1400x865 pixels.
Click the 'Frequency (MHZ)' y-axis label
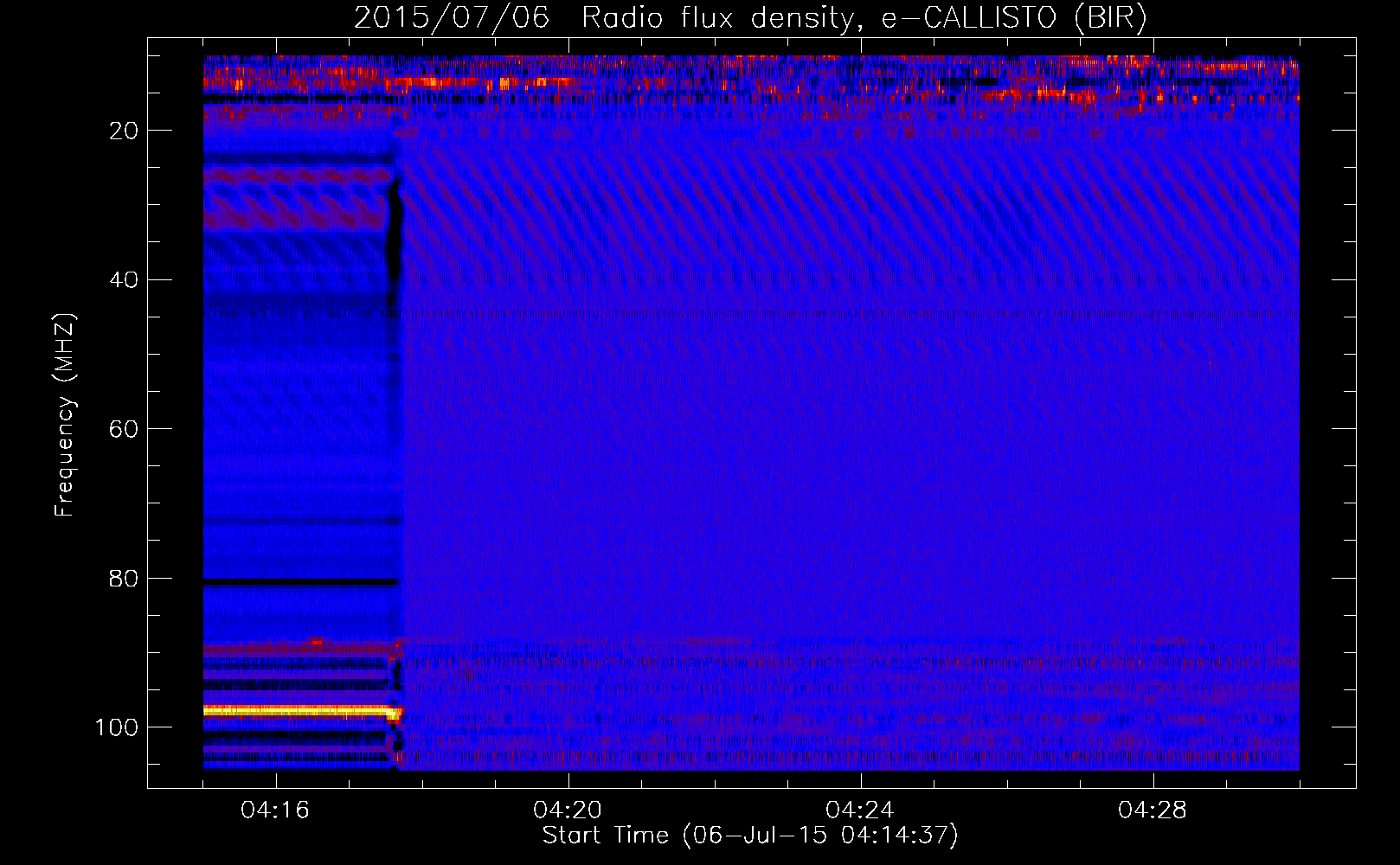65,415
